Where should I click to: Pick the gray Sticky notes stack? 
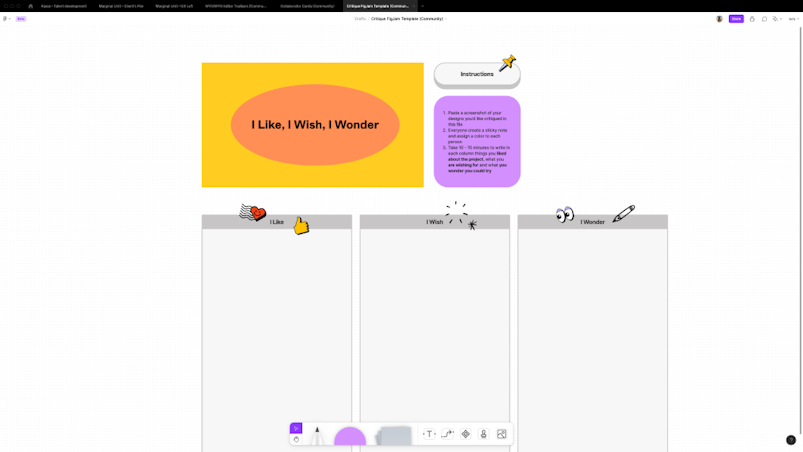tap(394, 436)
